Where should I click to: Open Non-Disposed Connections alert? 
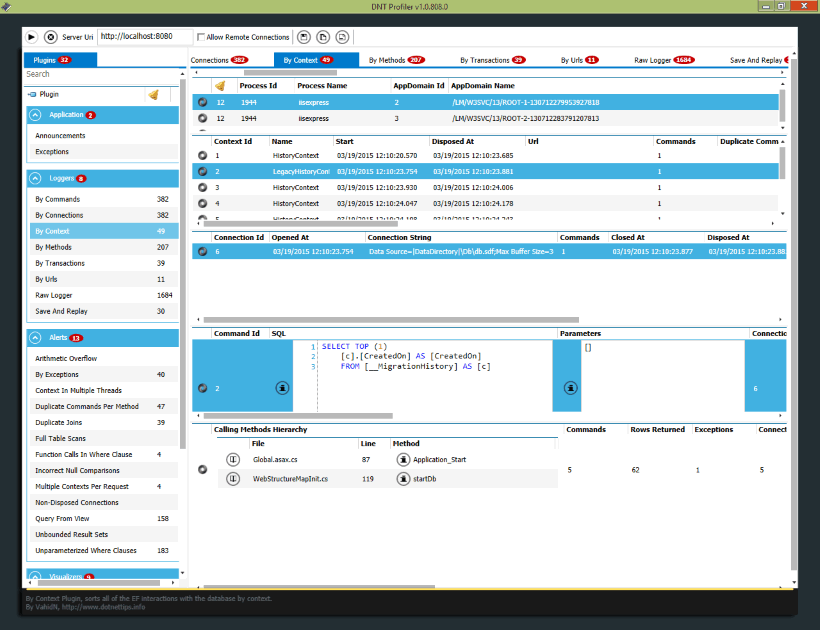point(102,503)
